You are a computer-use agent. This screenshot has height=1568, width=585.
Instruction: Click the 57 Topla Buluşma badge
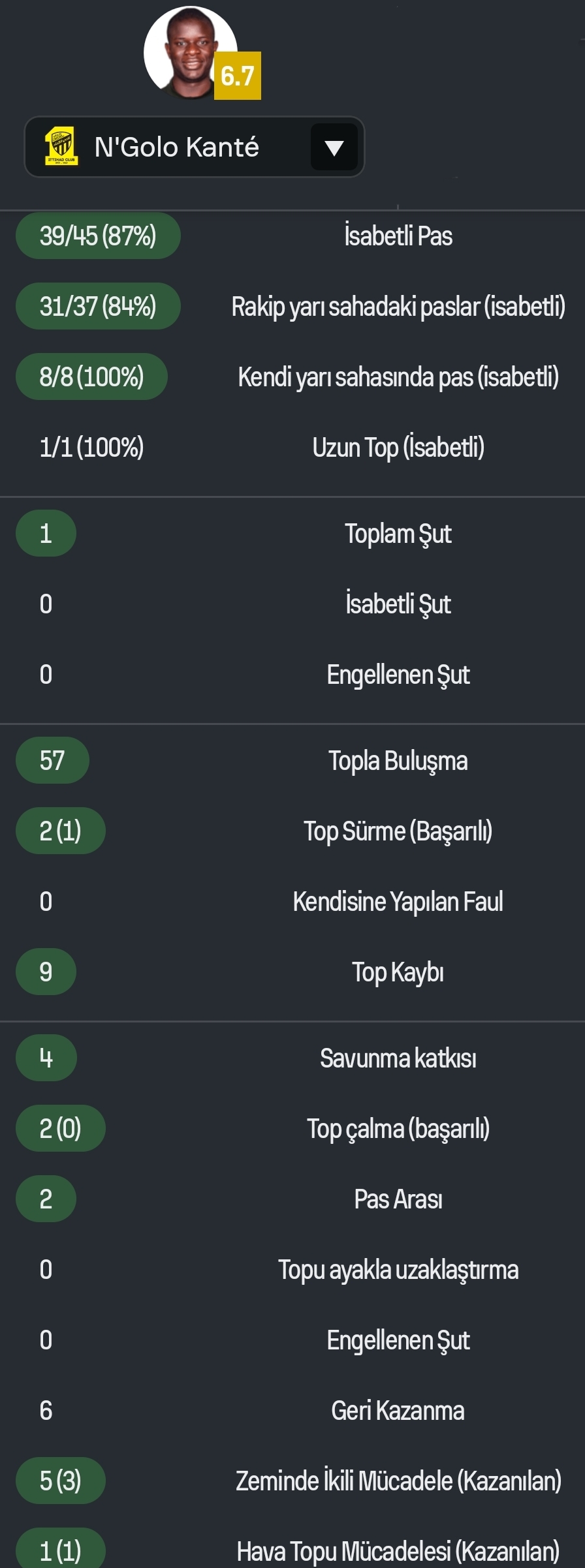click(52, 760)
